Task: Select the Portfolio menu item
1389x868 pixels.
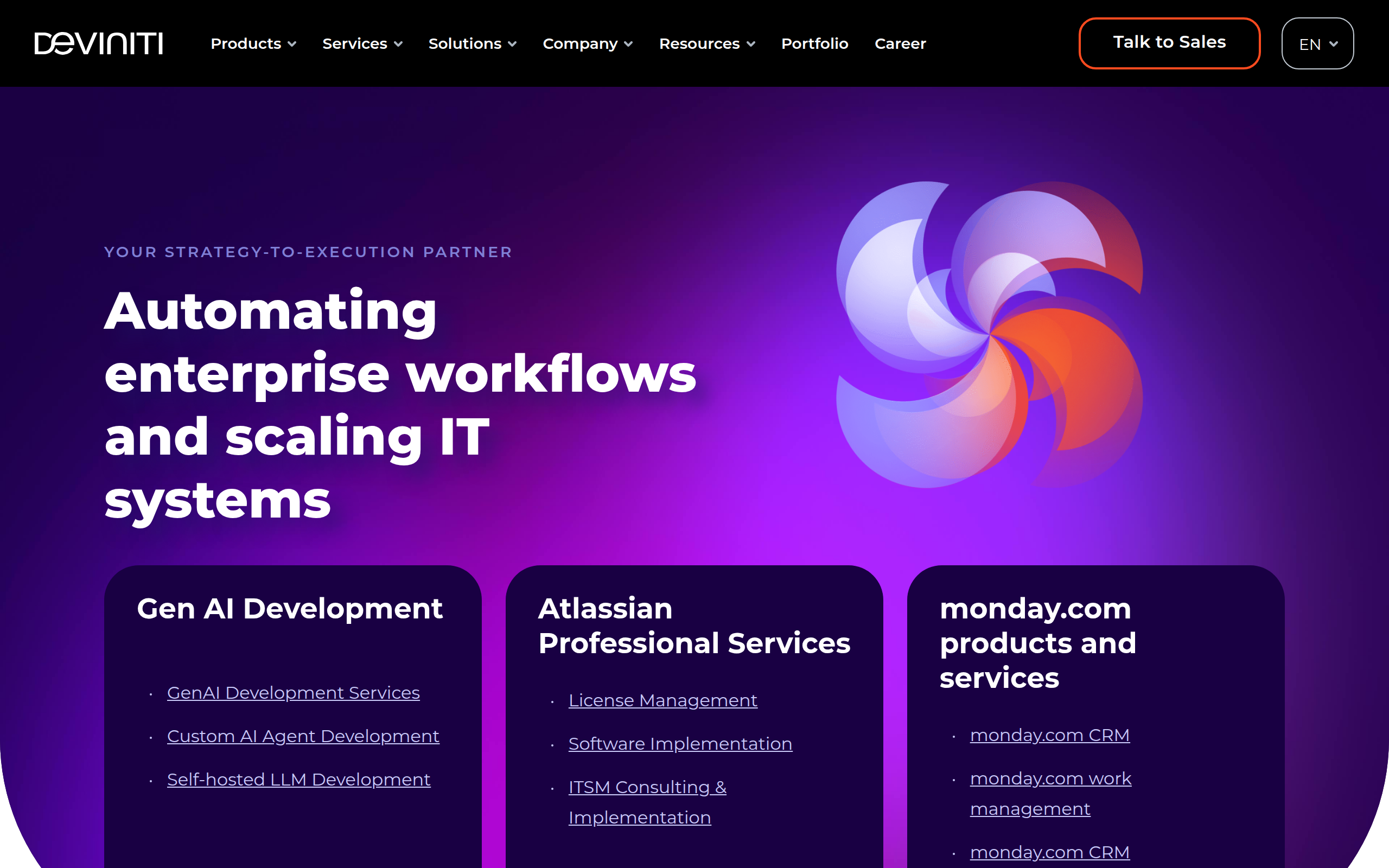Action: click(x=814, y=43)
